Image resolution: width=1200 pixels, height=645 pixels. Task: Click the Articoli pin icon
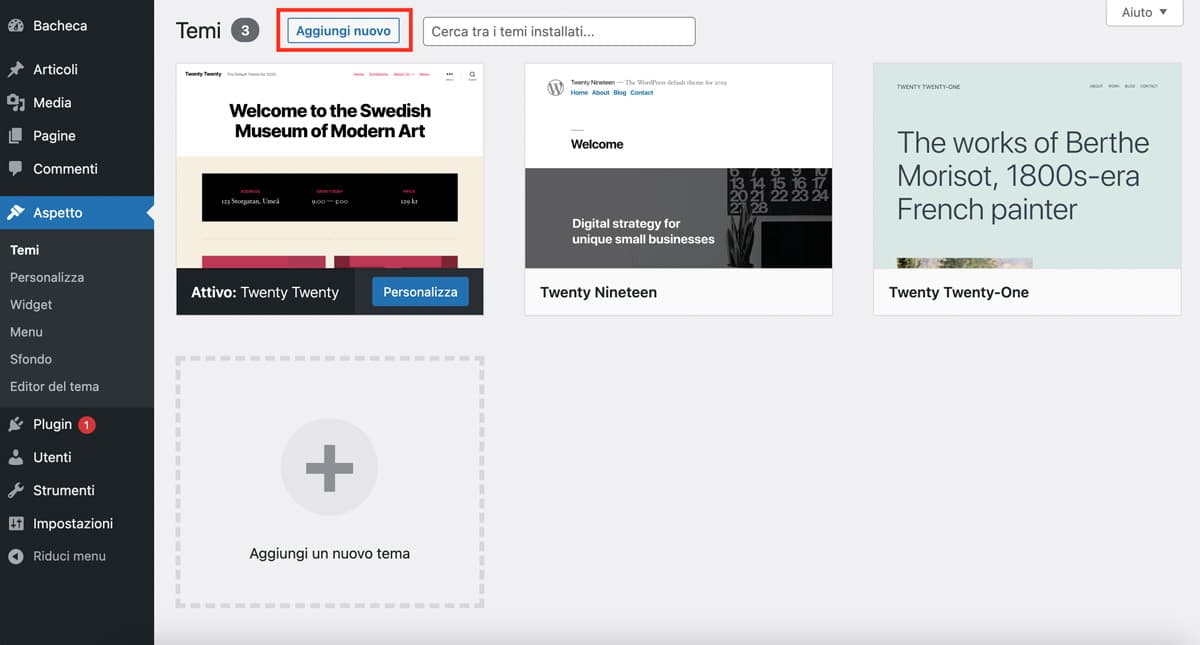16,70
